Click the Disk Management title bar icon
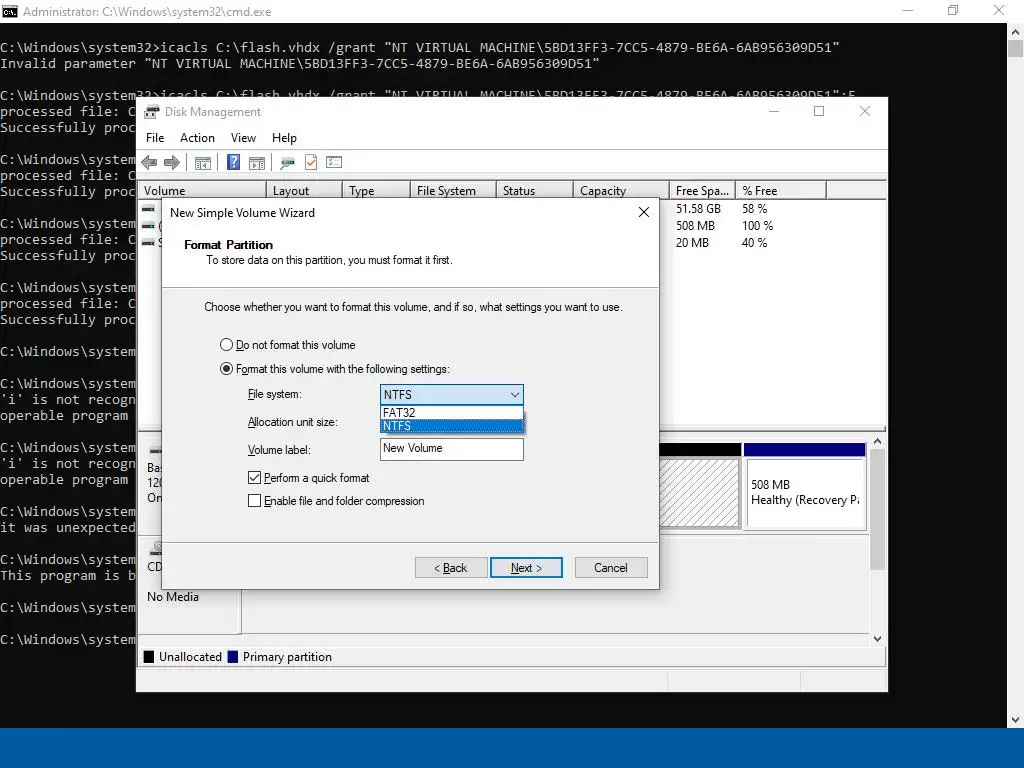This screenshot has height=768, width=1024. pos(152,112)
